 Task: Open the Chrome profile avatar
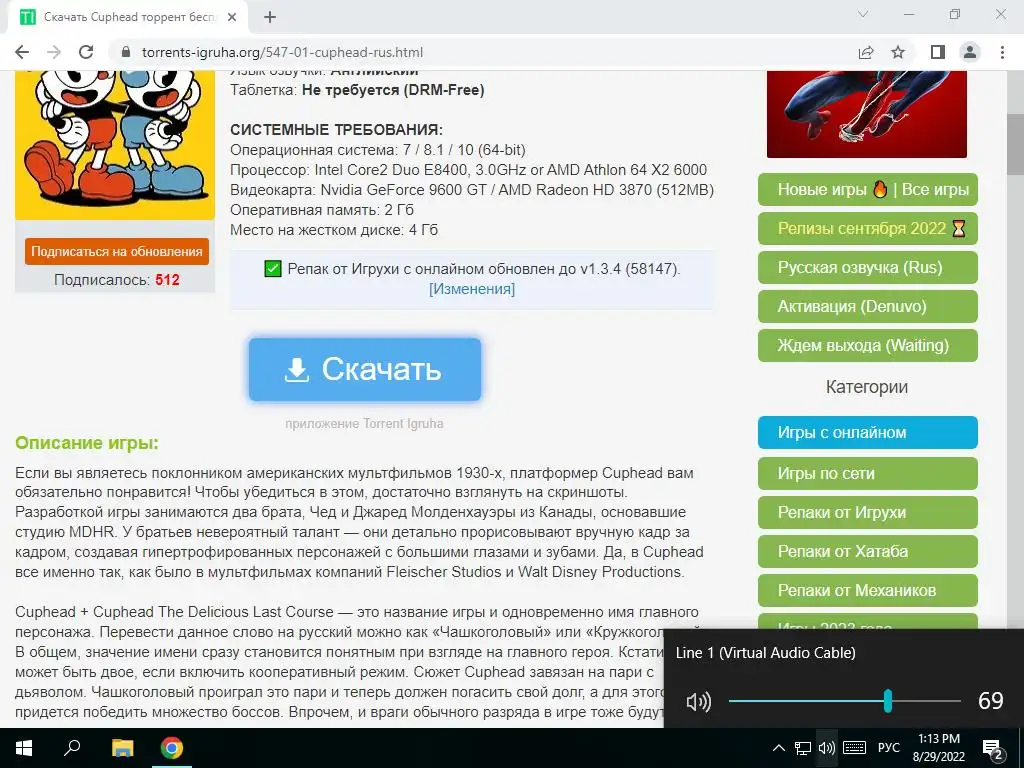[x=970, y=52]
